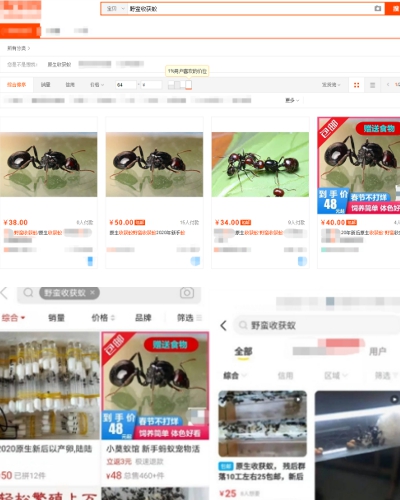This screenshot has width=400, height=500.
Task: Select the 销量 sort tab in mobile panel
Action: pos(56,318)
